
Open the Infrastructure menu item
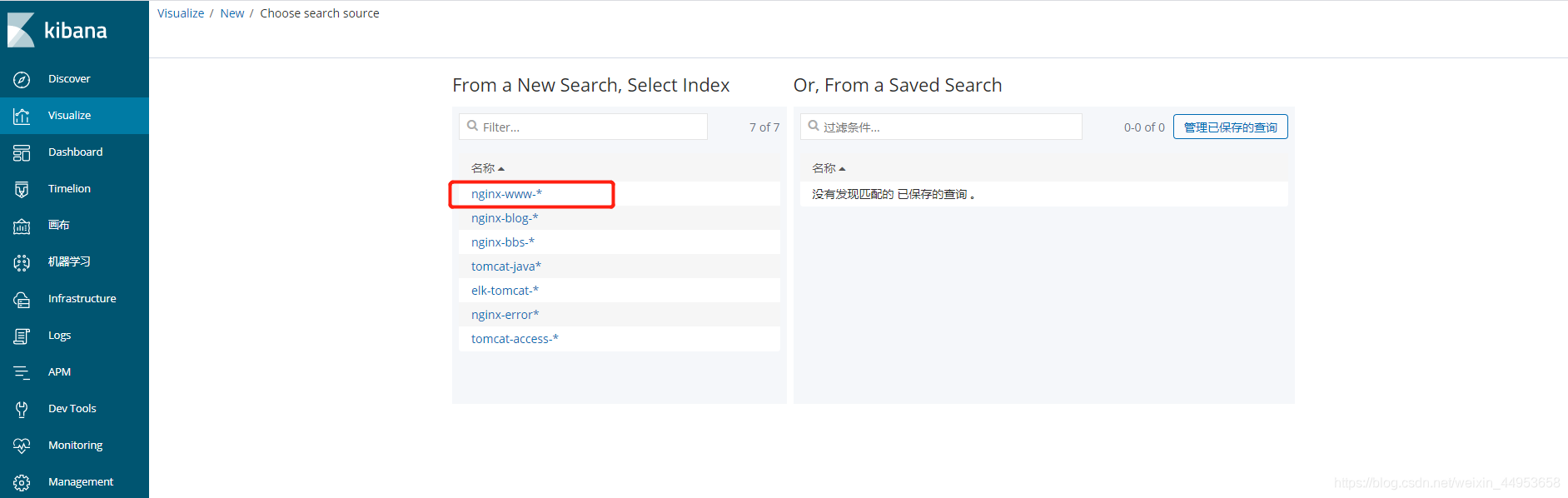[x=82, y=299]
